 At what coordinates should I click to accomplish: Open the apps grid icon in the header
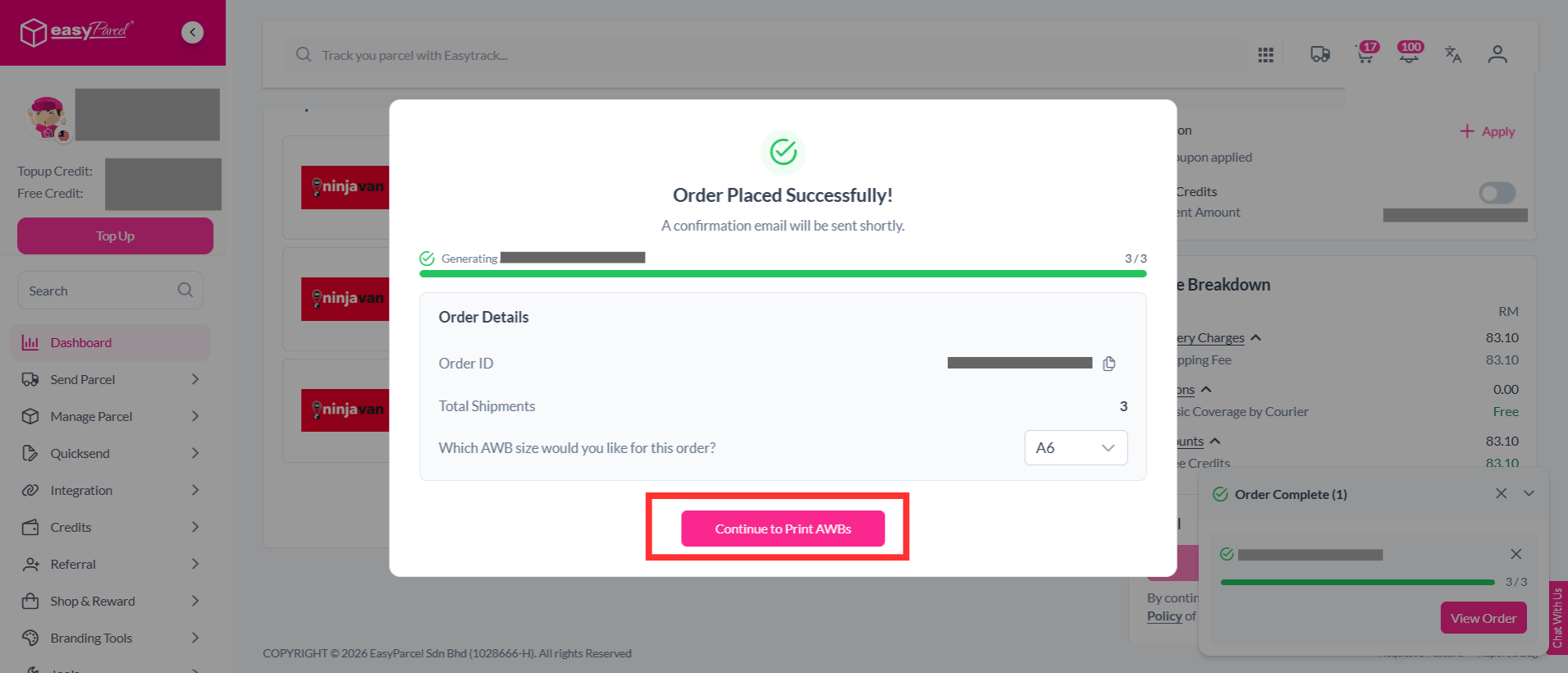coord(1266,55)
